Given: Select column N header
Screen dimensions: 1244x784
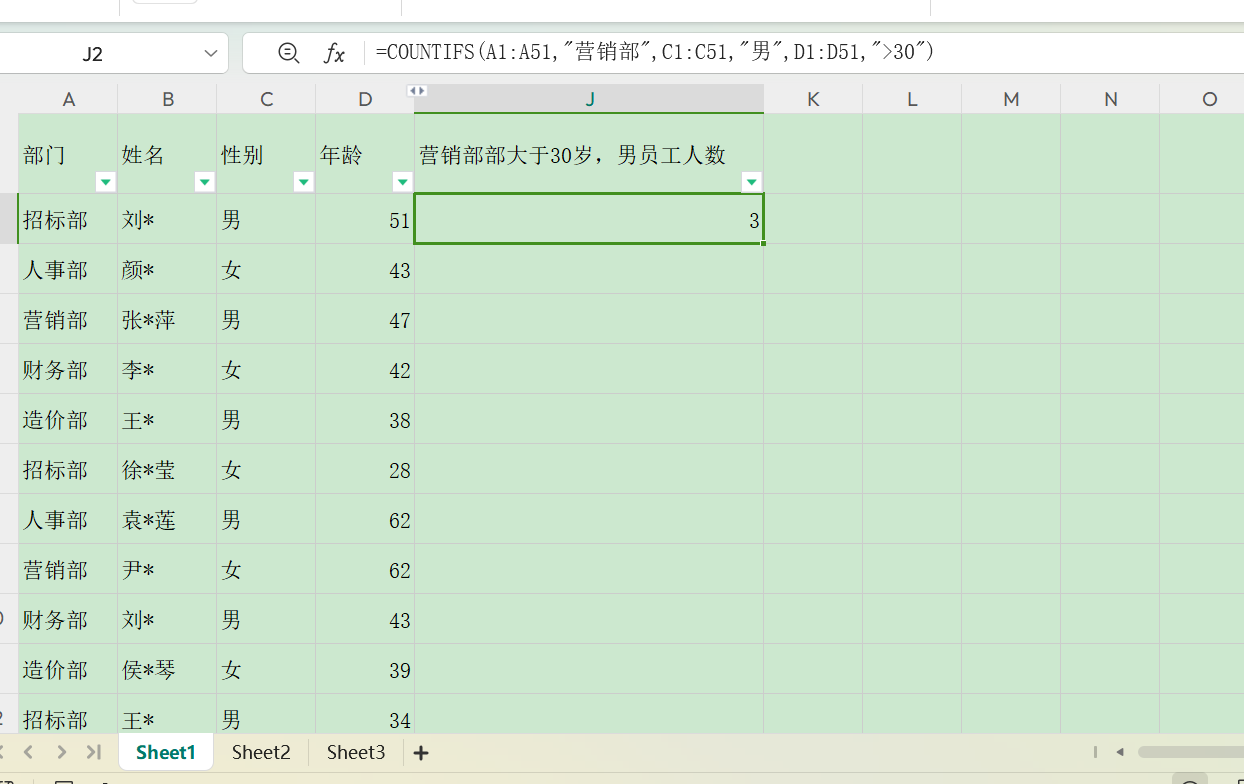Looking at the screenshot, I should click(x=1110, y=99).
